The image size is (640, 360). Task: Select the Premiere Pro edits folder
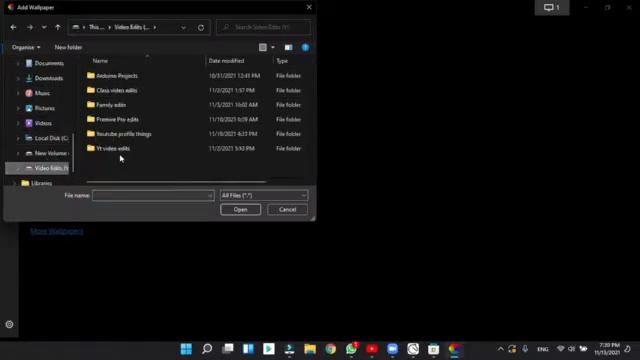click(x=113, y=119)
